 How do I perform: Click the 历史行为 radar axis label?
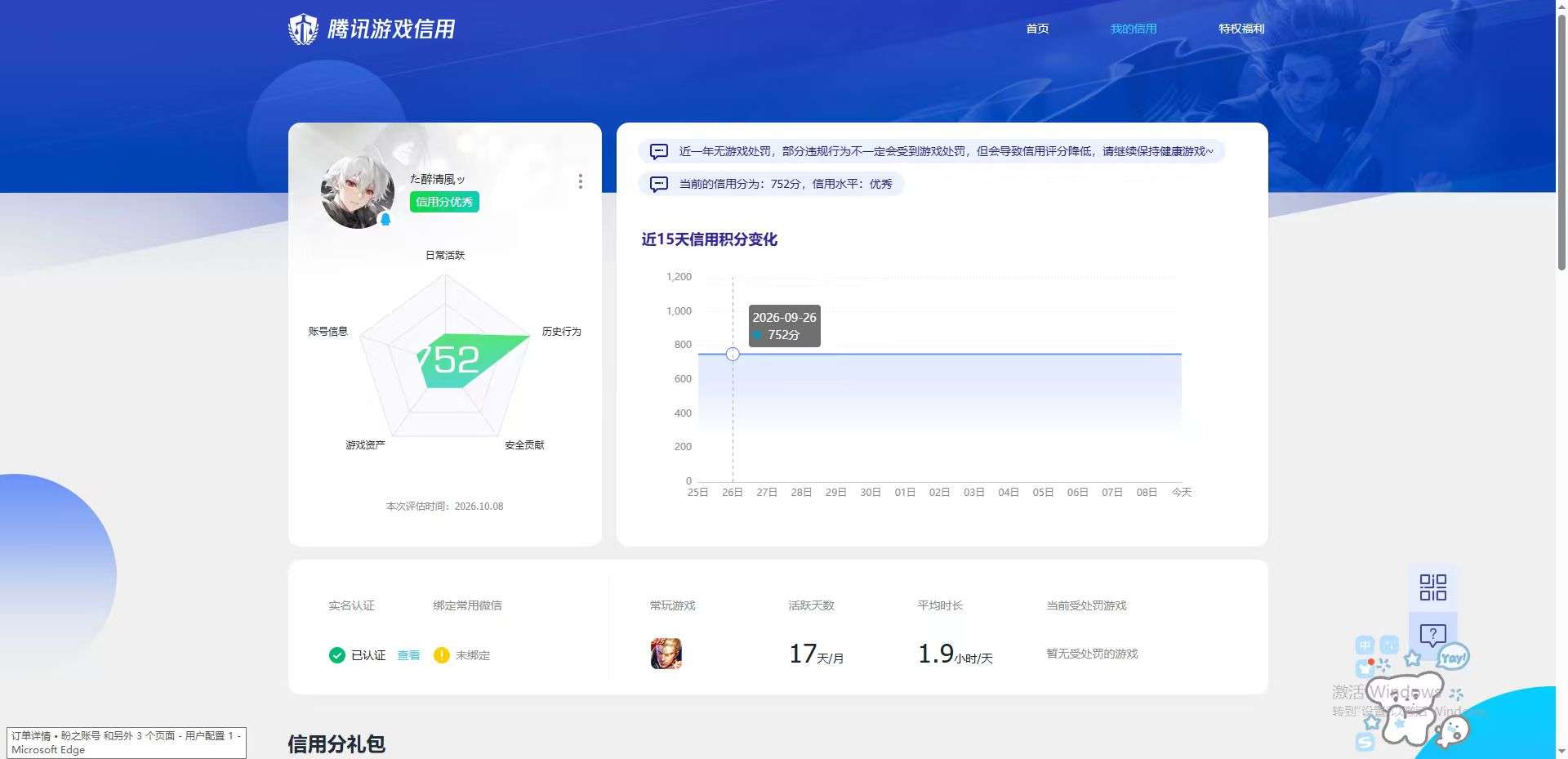[562, 331]
